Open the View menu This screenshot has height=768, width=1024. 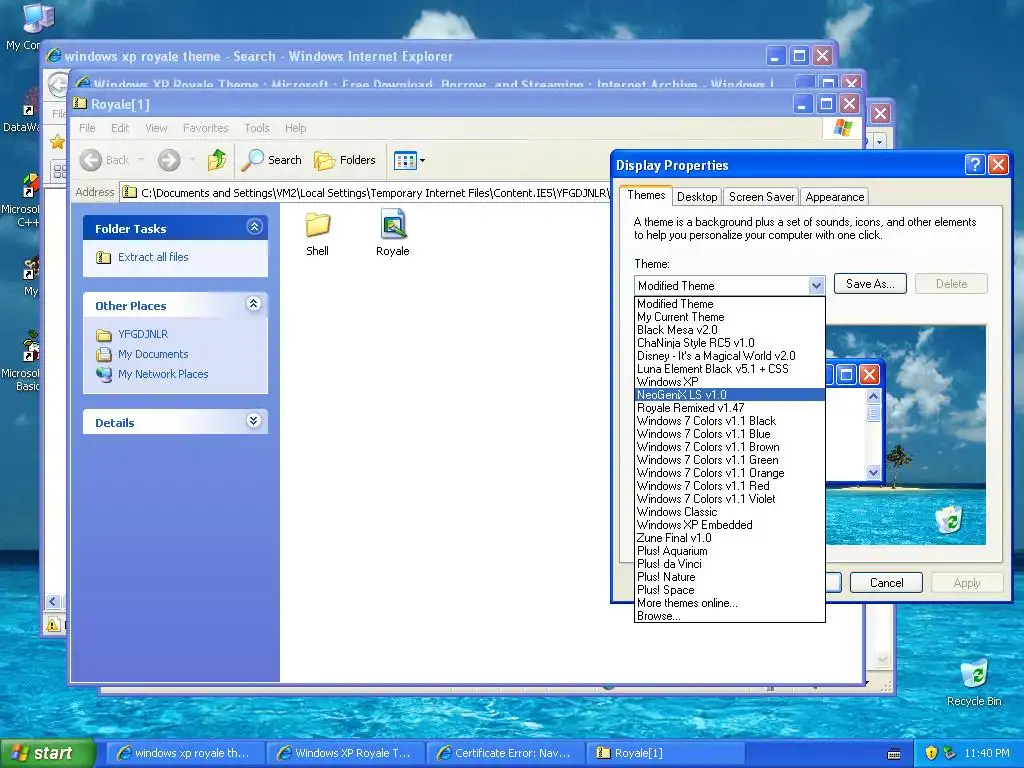[156, 128]
